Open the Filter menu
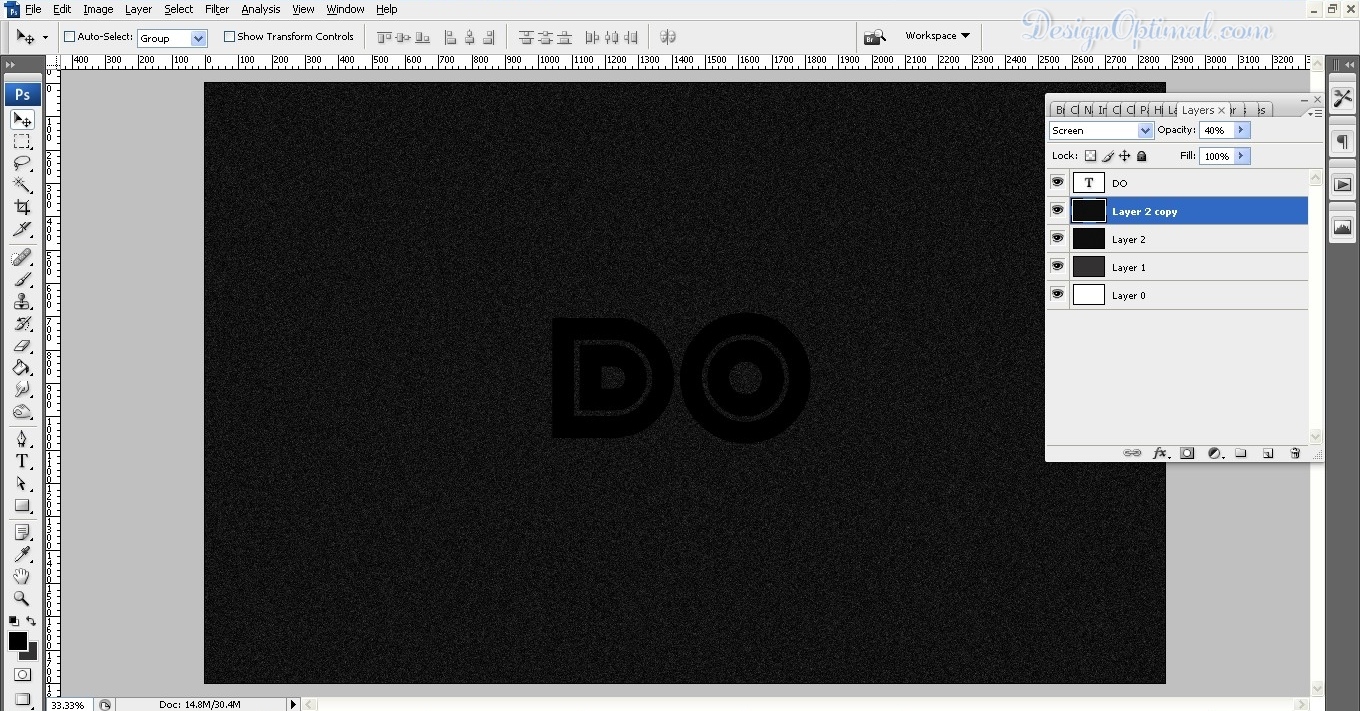Viewport: 1360px width, 711px height. (217, 9)
